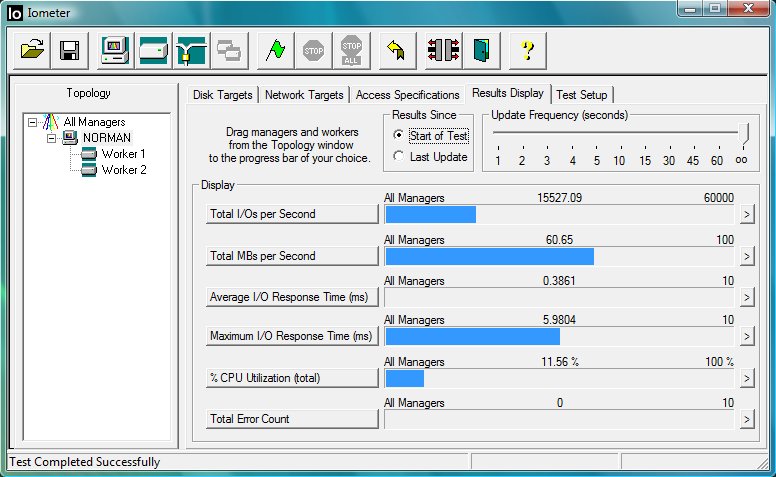Click the Test Completed Successfully status text
776x477 pixels.
85,462
